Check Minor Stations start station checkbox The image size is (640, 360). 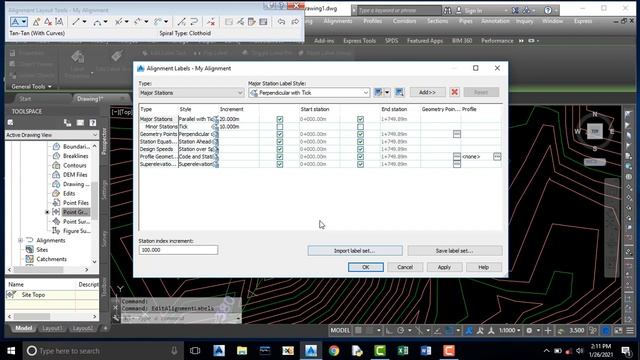(x=280, y=127)
